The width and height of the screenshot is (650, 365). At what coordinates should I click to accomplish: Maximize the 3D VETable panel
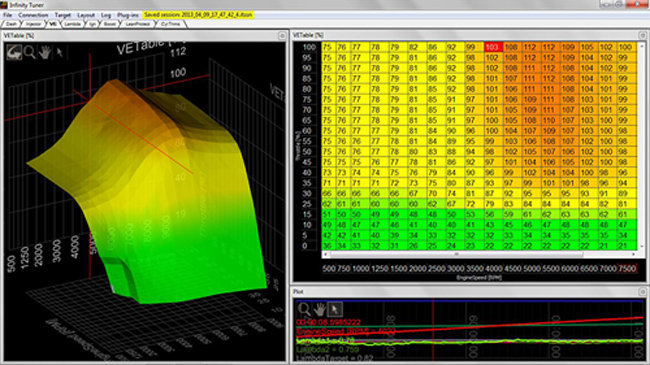pyautogui.click(x=282, y=36)
